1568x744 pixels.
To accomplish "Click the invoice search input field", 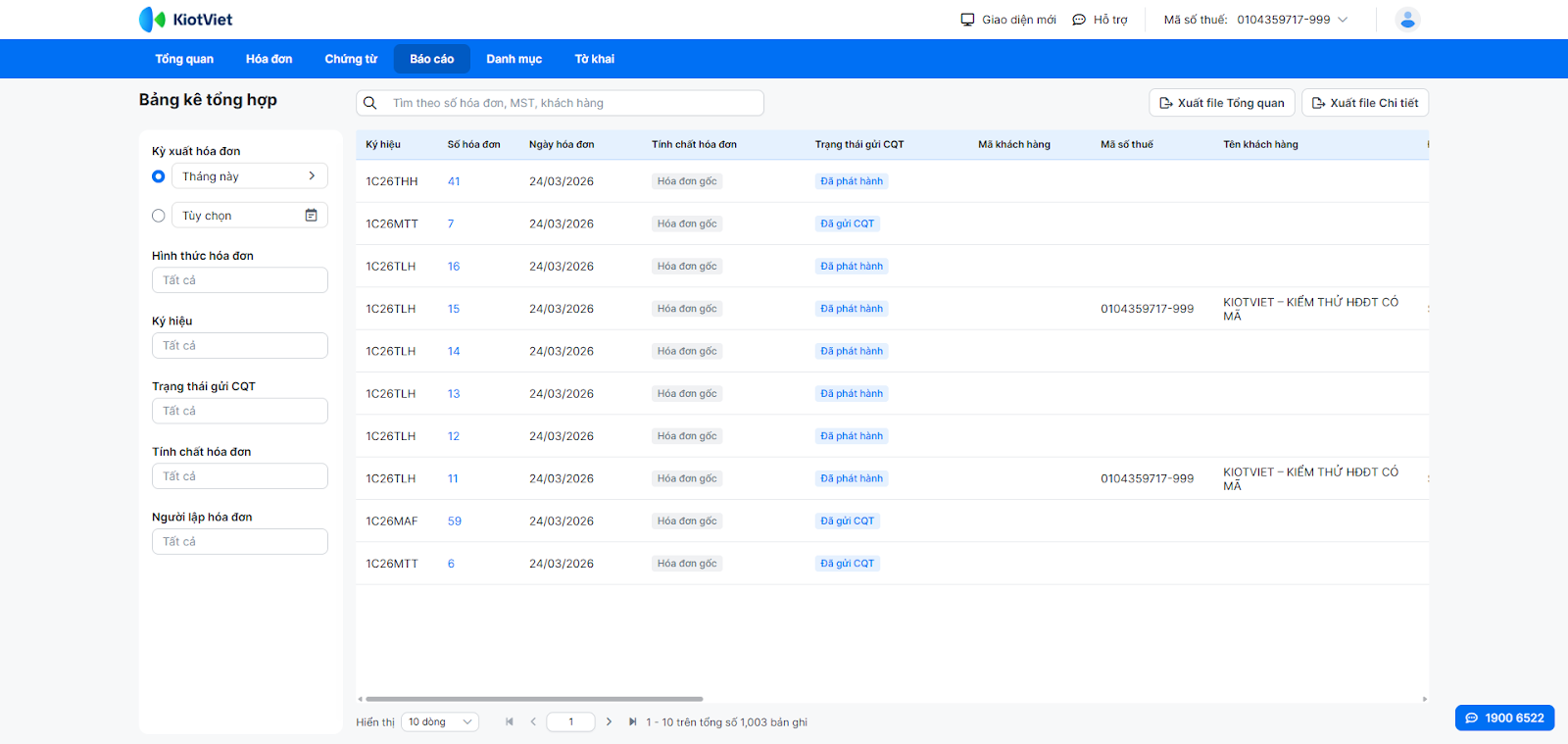I will pyautogui.click(x=573, y=103).
